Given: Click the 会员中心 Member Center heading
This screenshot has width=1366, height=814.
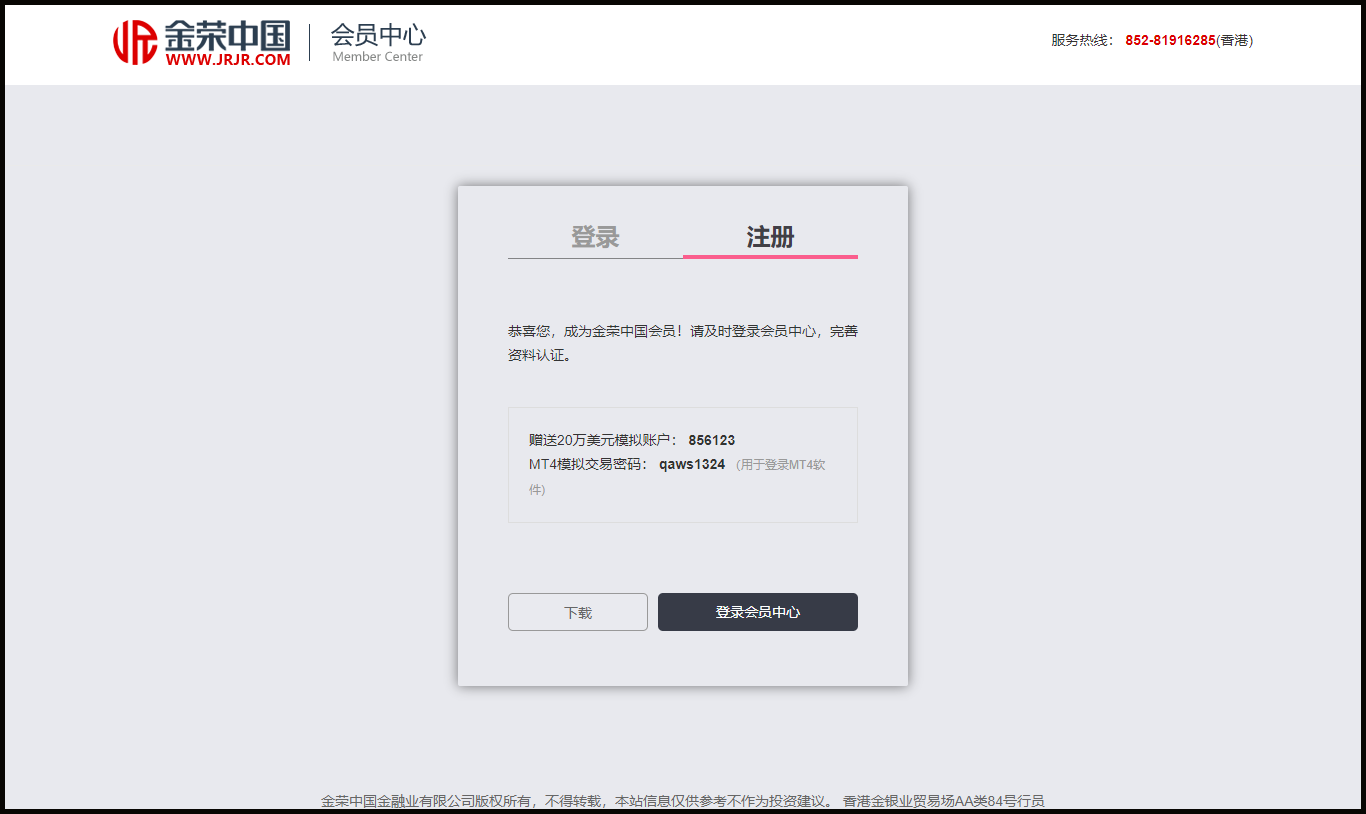Looking at the screenshot, I should tap(378, 43).
